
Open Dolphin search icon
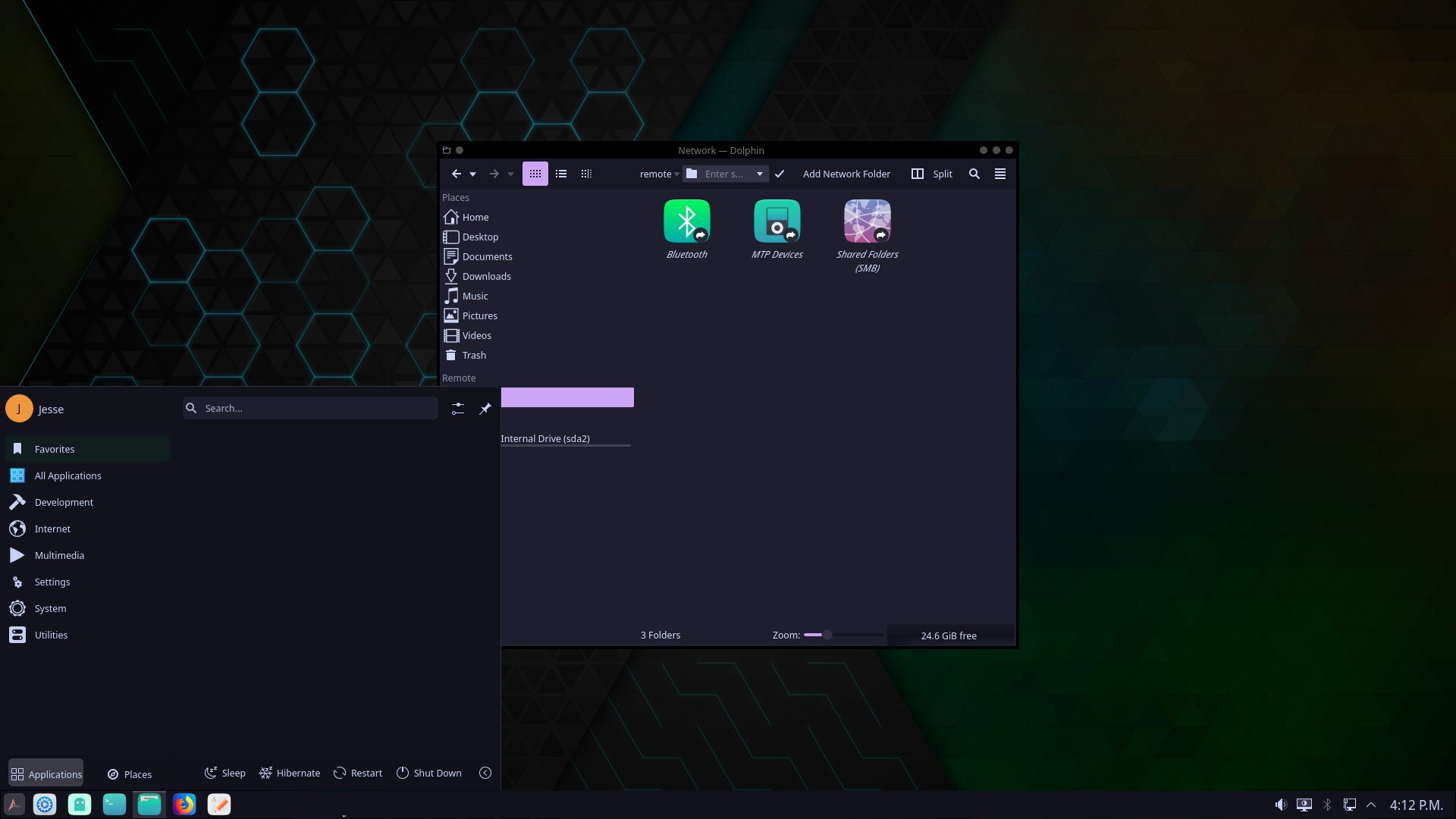tap(974, 174)
